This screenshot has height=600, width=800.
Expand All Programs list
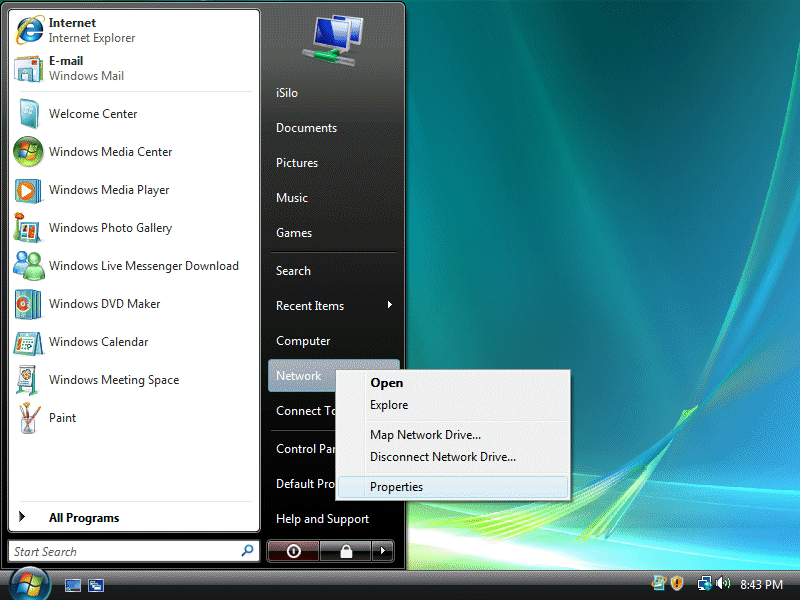click(83, 518)
